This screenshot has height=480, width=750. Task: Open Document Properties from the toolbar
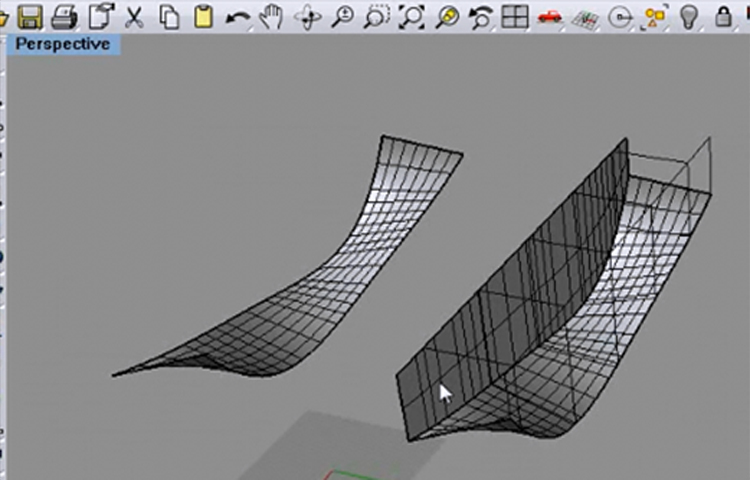pyautogui.click(x=100, y=16)
